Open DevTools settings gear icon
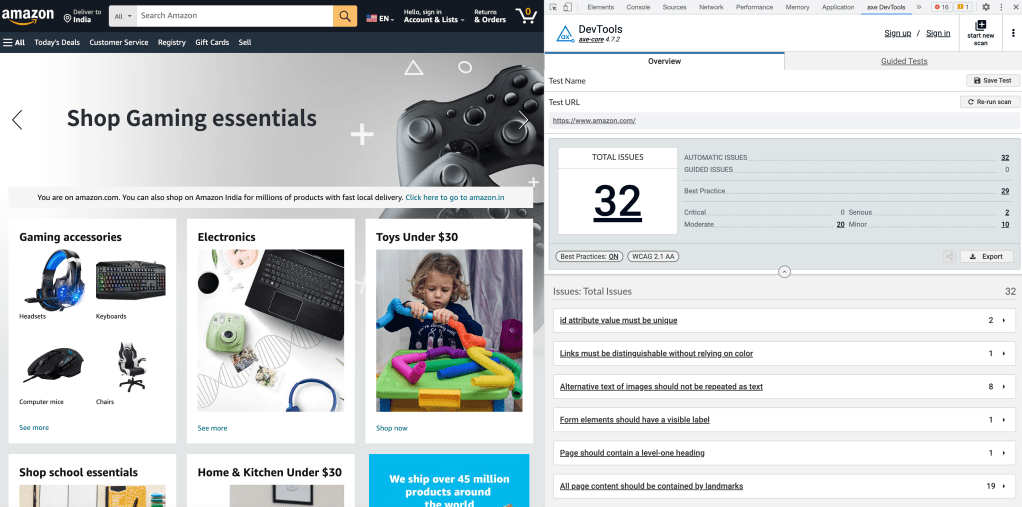The width and height of the screenshot is (1022, 507). click(x=986, y=7)
